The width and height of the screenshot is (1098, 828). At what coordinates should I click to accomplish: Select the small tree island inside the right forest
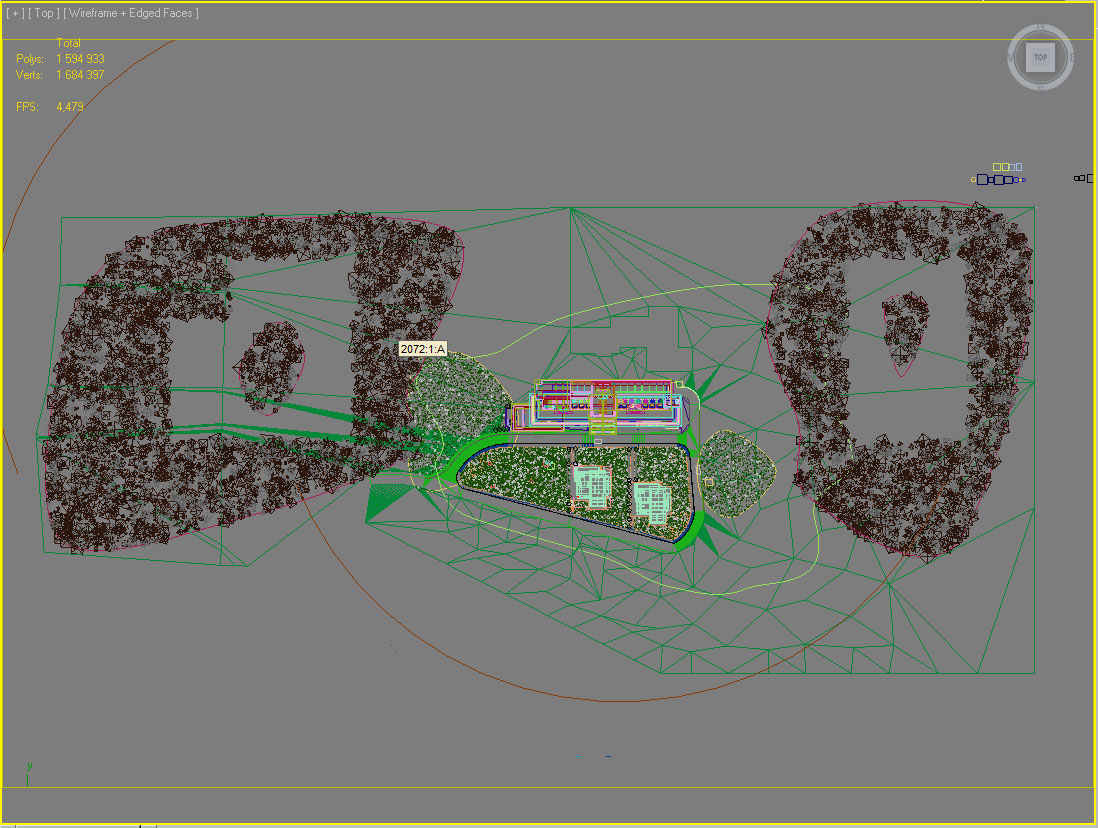pos(905,328)
